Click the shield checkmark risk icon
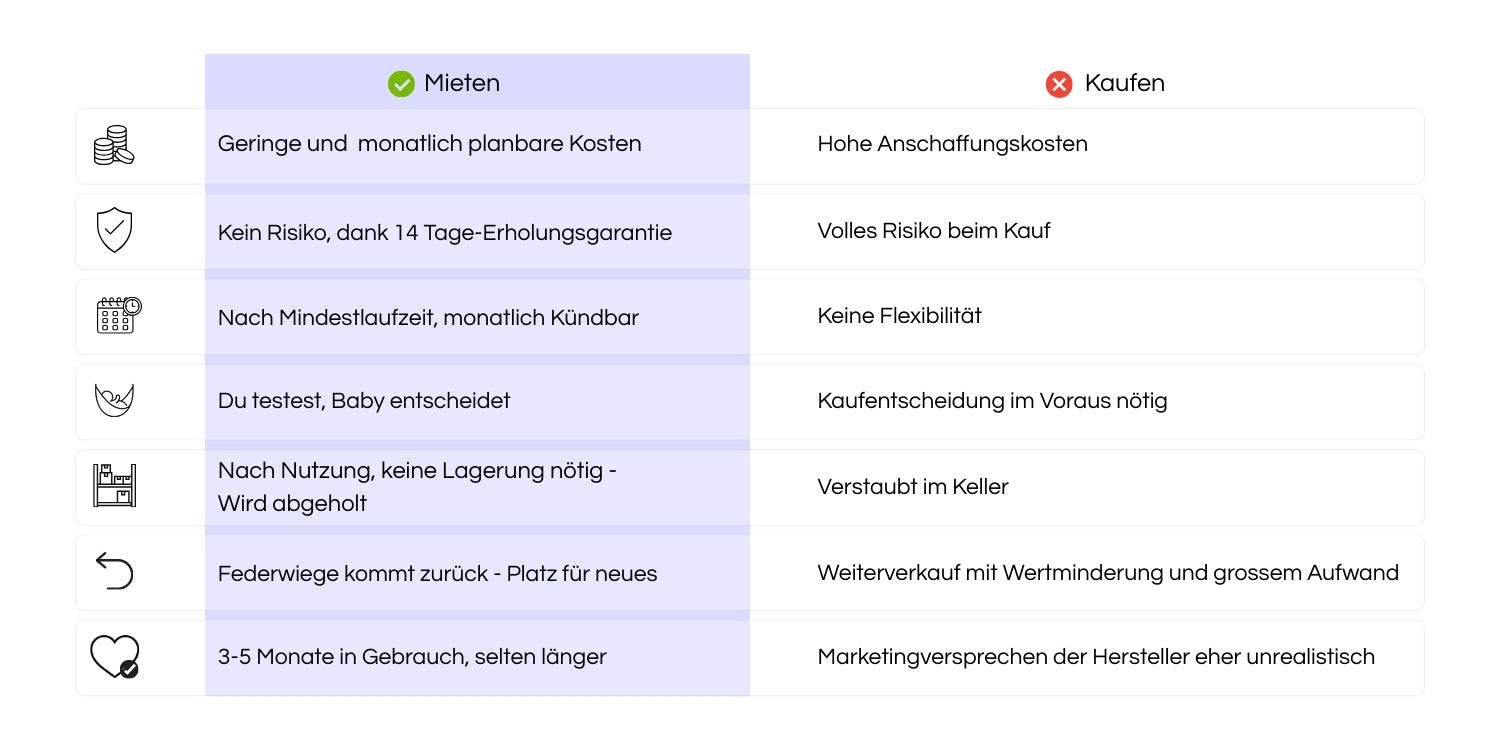 point(114,230)
